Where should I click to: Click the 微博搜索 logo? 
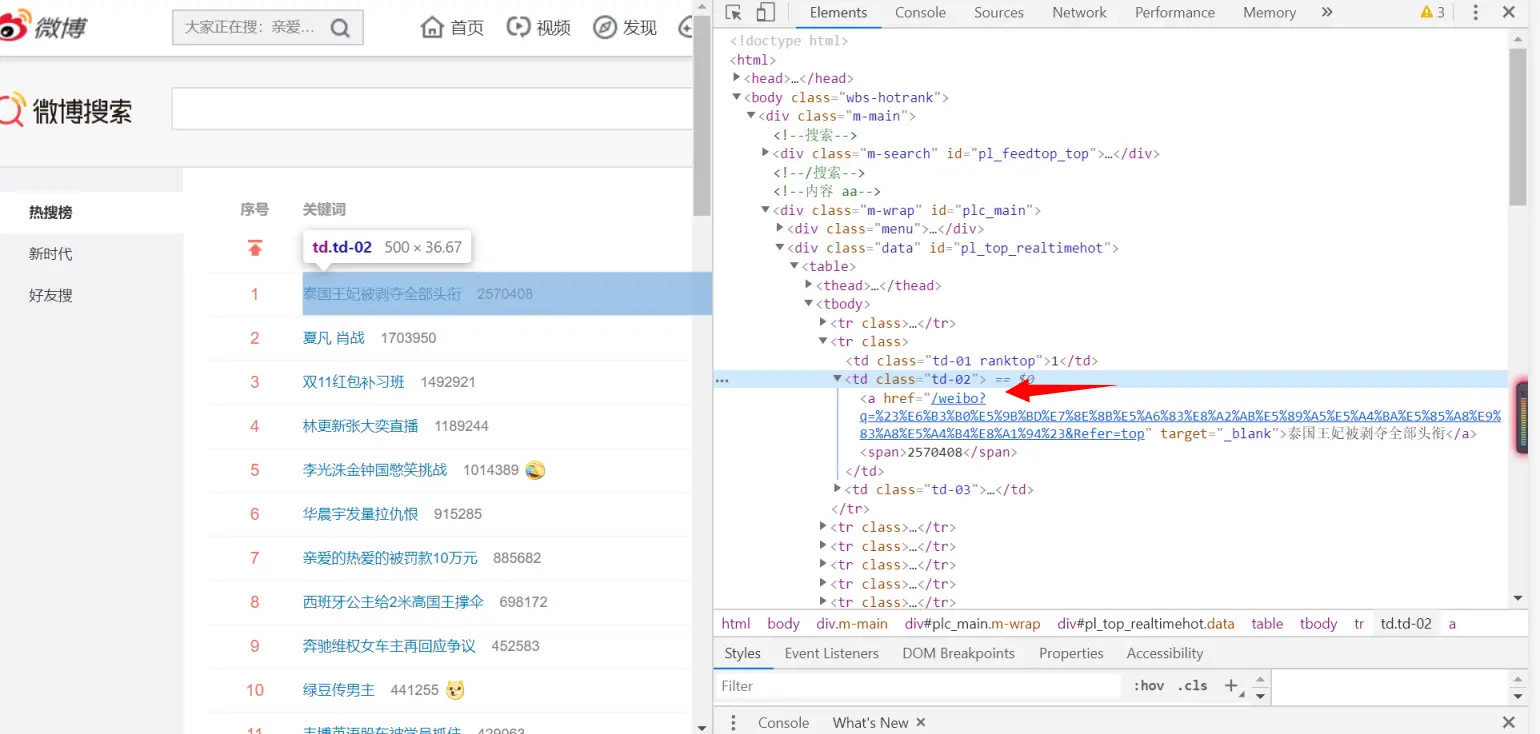click(x=66, y=110)
